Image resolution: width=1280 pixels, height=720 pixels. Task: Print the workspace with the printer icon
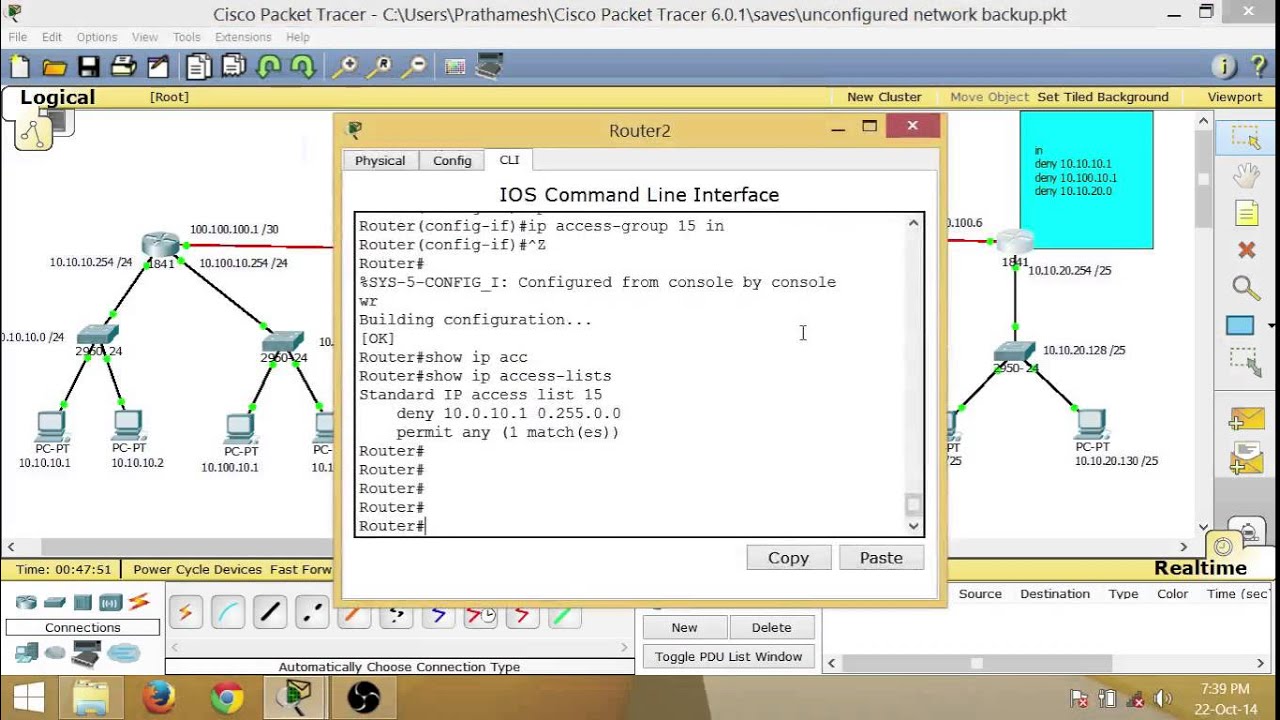click(x=124, y=67)
